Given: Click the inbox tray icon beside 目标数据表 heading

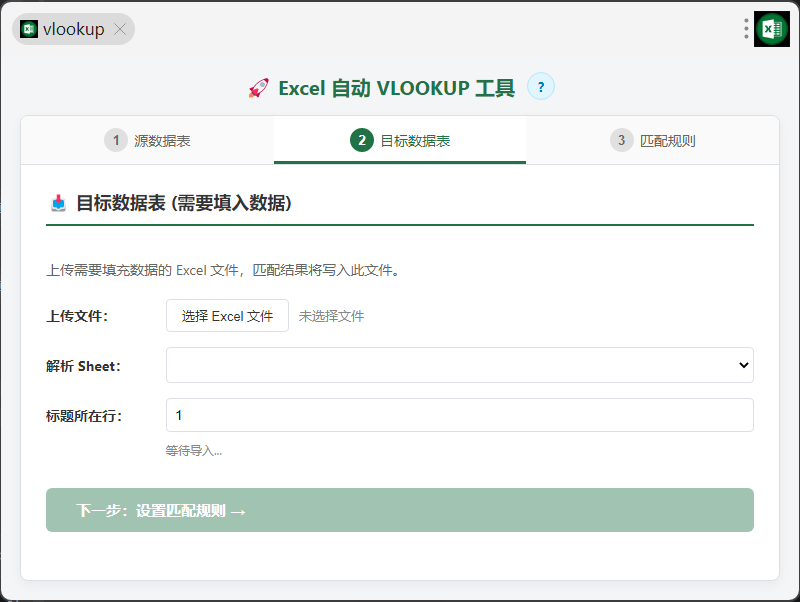Looking at the screenshot, I should click(58, 204).
